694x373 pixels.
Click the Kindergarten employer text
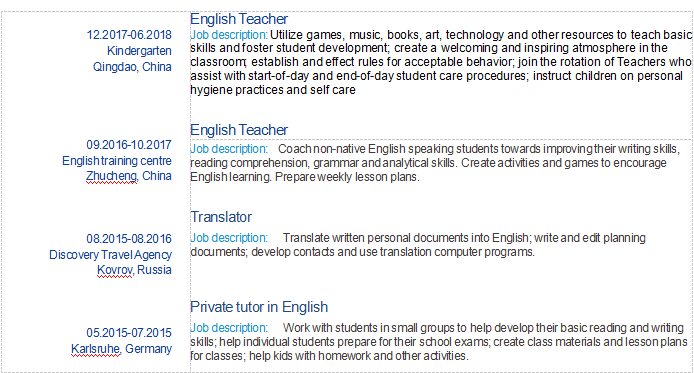pos(139,51)
